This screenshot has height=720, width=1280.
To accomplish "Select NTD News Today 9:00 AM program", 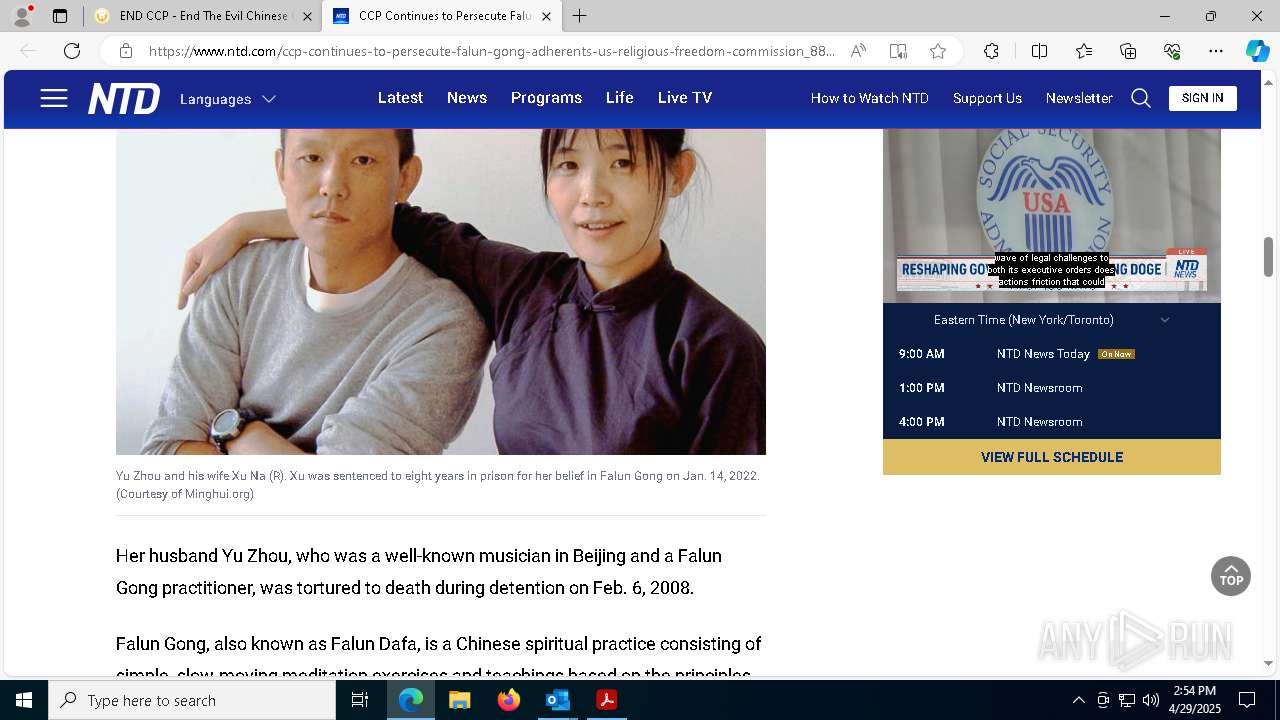I will [x=1052, y=354].
